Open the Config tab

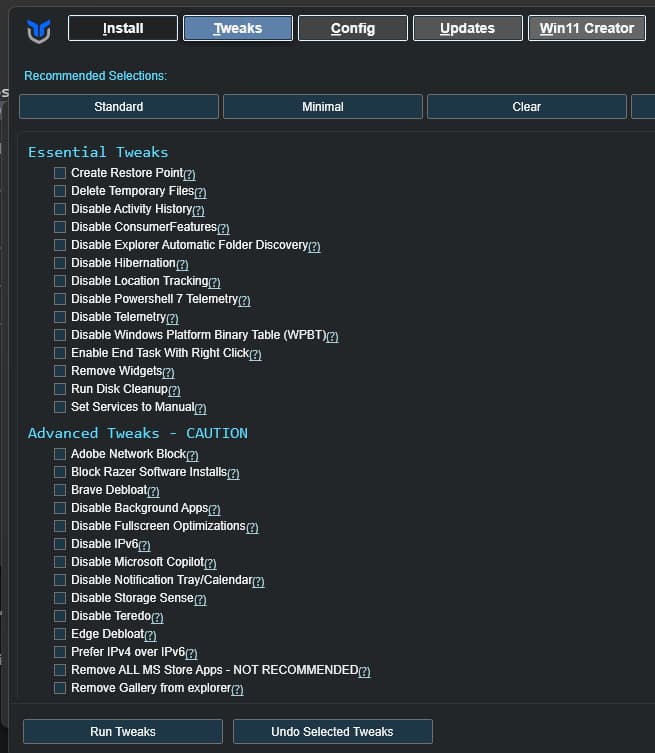[353, 28]
